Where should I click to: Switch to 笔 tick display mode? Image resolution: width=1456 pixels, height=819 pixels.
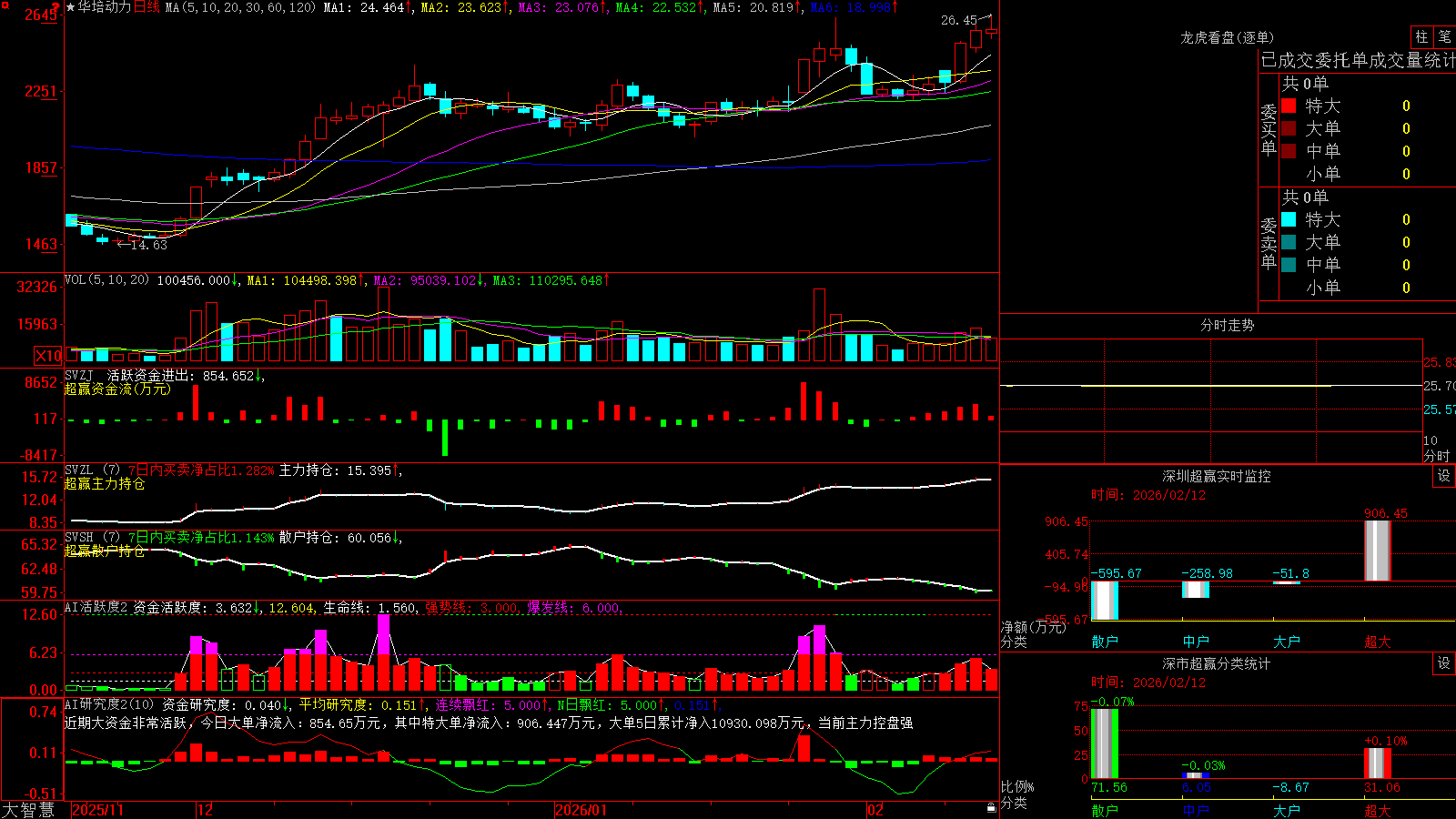point(1444,37)
